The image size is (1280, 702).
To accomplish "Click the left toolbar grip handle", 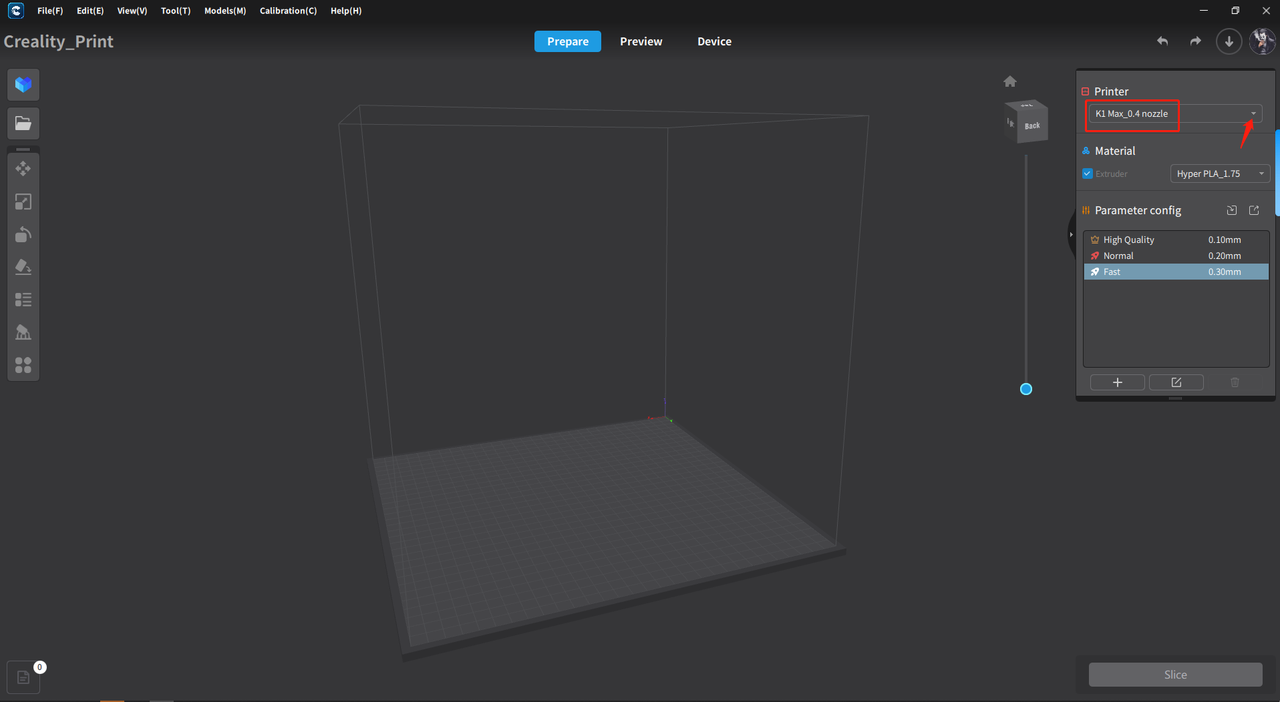I will [23, 149].
